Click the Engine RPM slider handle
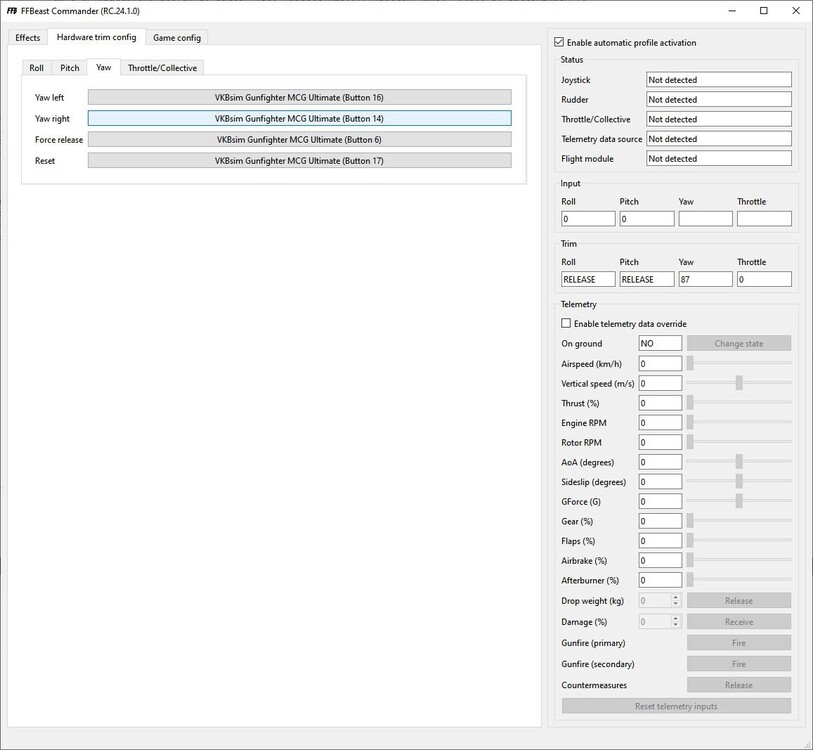This screenshot has height=750, width=813. point(690,422)
